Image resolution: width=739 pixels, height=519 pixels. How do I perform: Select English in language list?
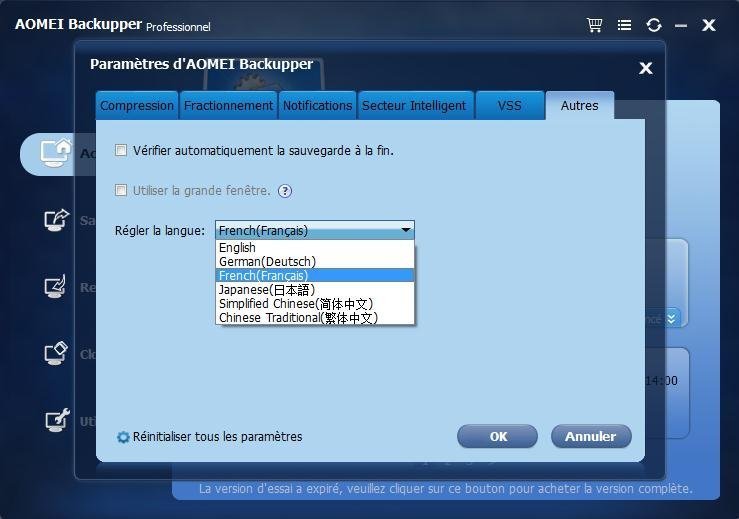315,247
